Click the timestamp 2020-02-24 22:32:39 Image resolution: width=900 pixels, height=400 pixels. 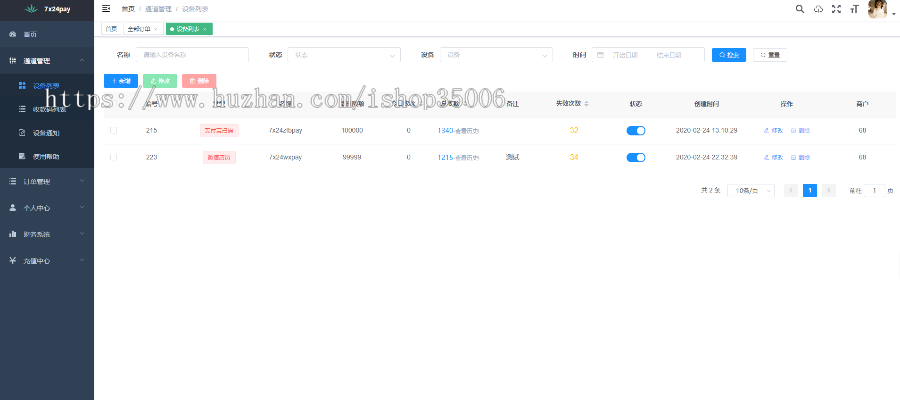[x=707, y=157]
